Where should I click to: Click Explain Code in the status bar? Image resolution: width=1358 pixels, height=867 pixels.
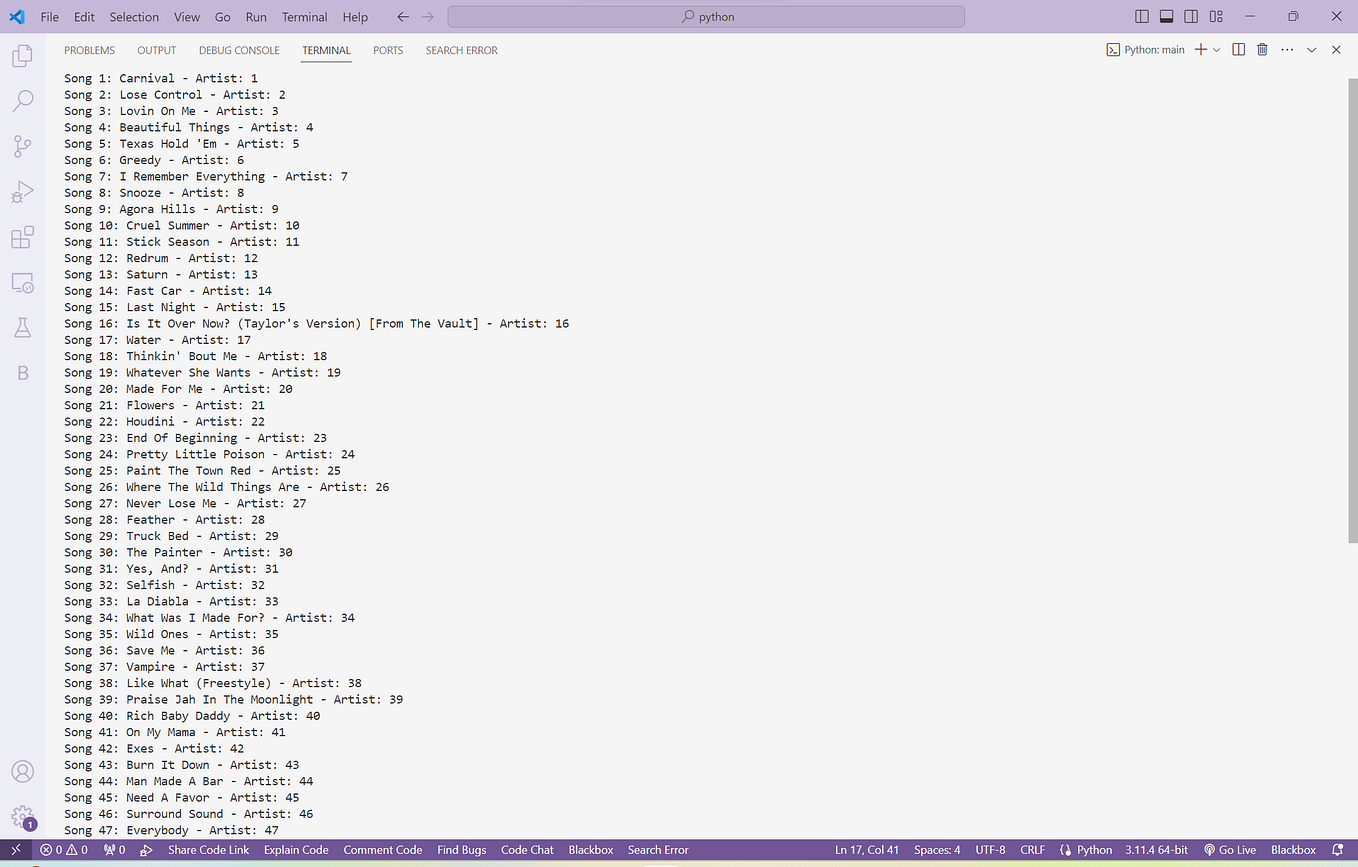[295, 849]
